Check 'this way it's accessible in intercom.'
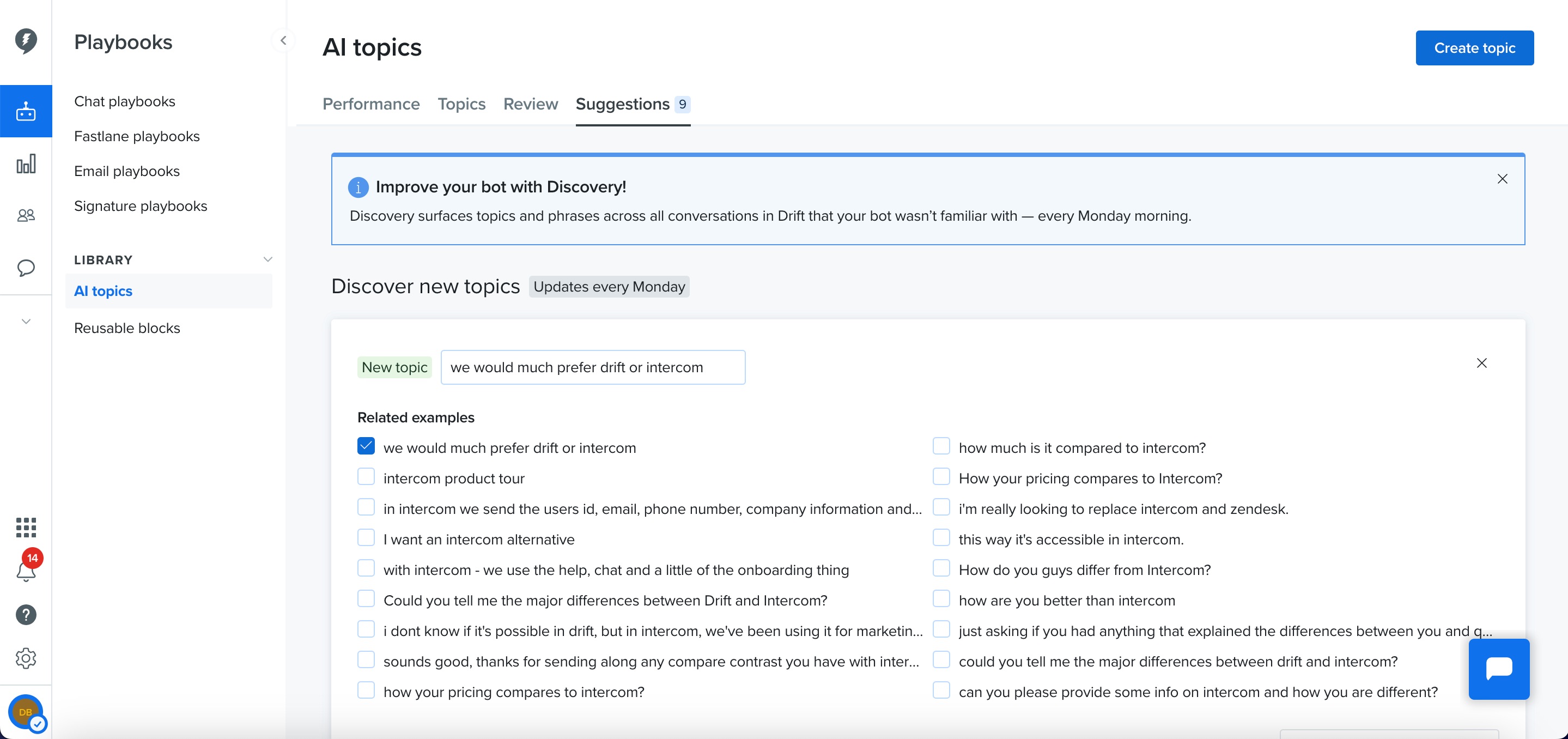Image resolution: width=1568 pixels, height=739 pixels. tap(941, 537)
